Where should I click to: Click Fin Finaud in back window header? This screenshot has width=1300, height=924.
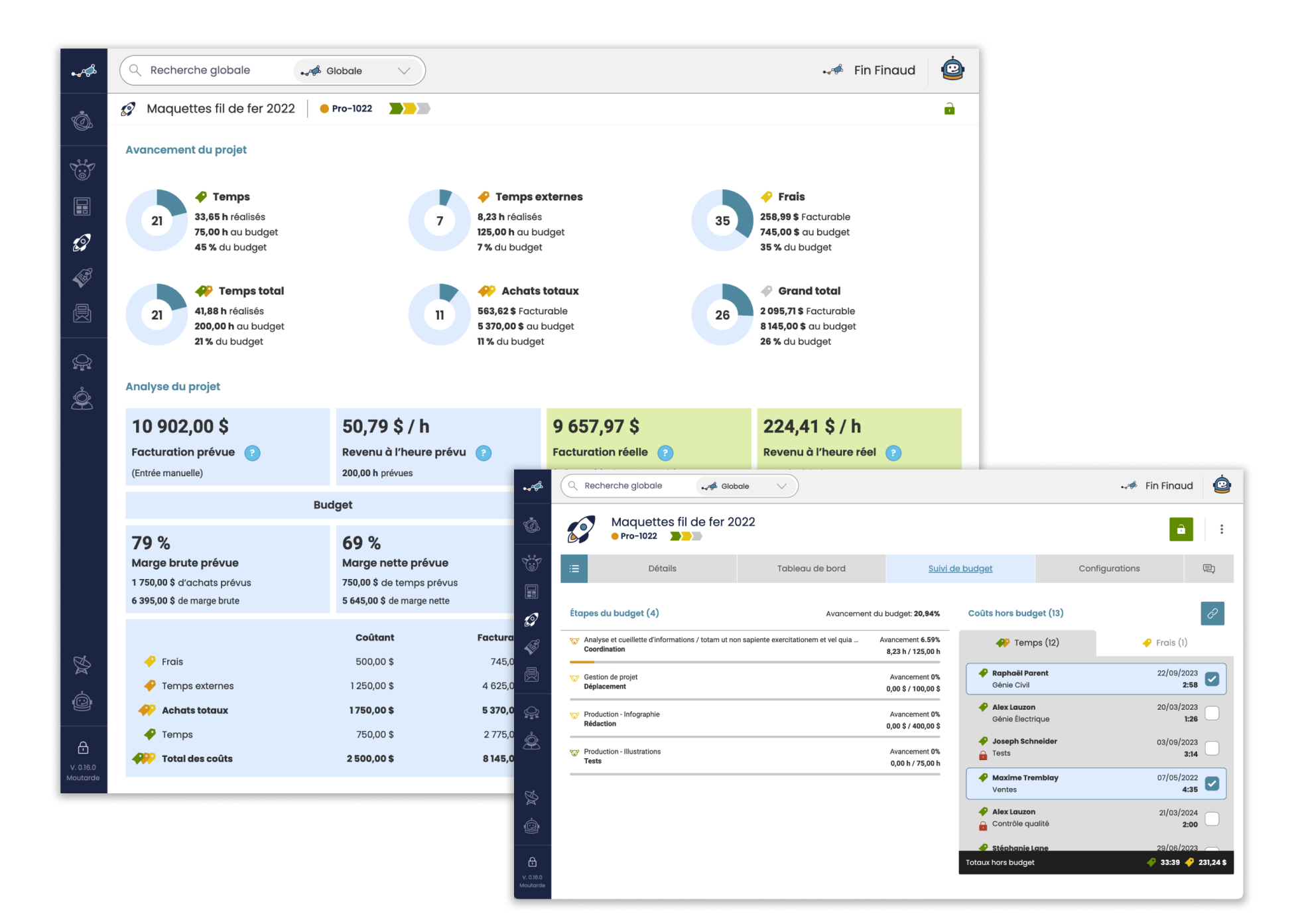tap(884, 70)
